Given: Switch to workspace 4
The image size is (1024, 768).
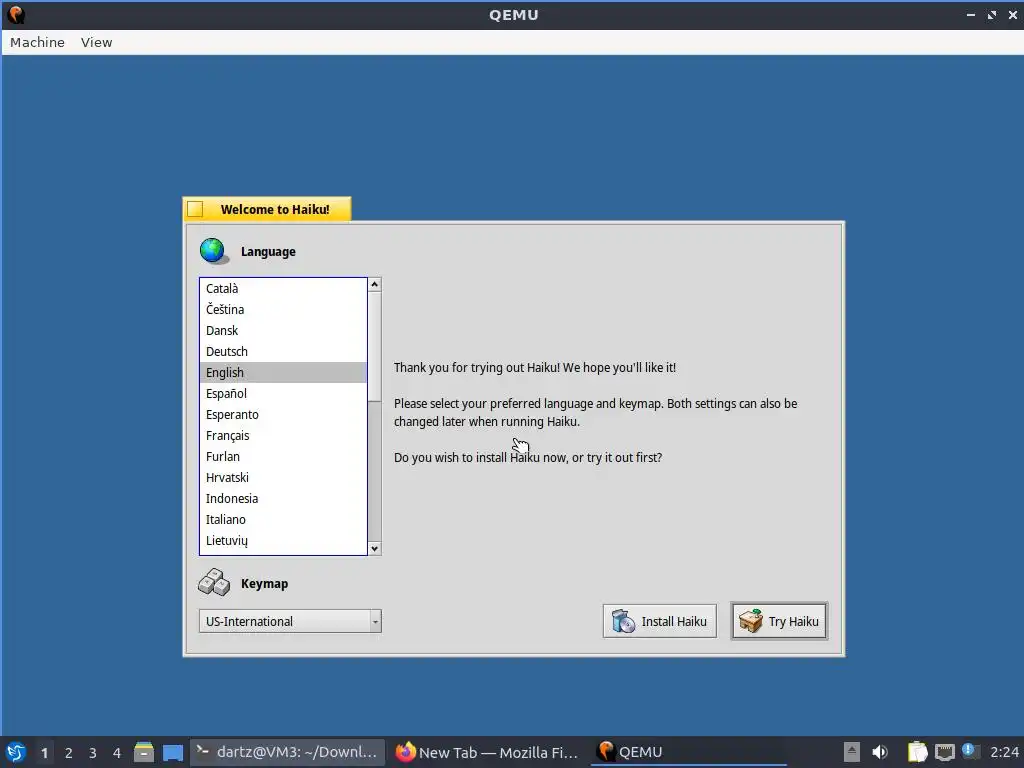Looking at the screenshot, I should coord(117,753).
